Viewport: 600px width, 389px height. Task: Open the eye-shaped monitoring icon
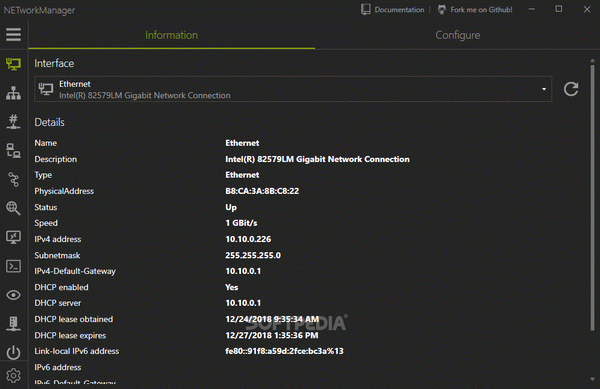(x=13, y=295)
